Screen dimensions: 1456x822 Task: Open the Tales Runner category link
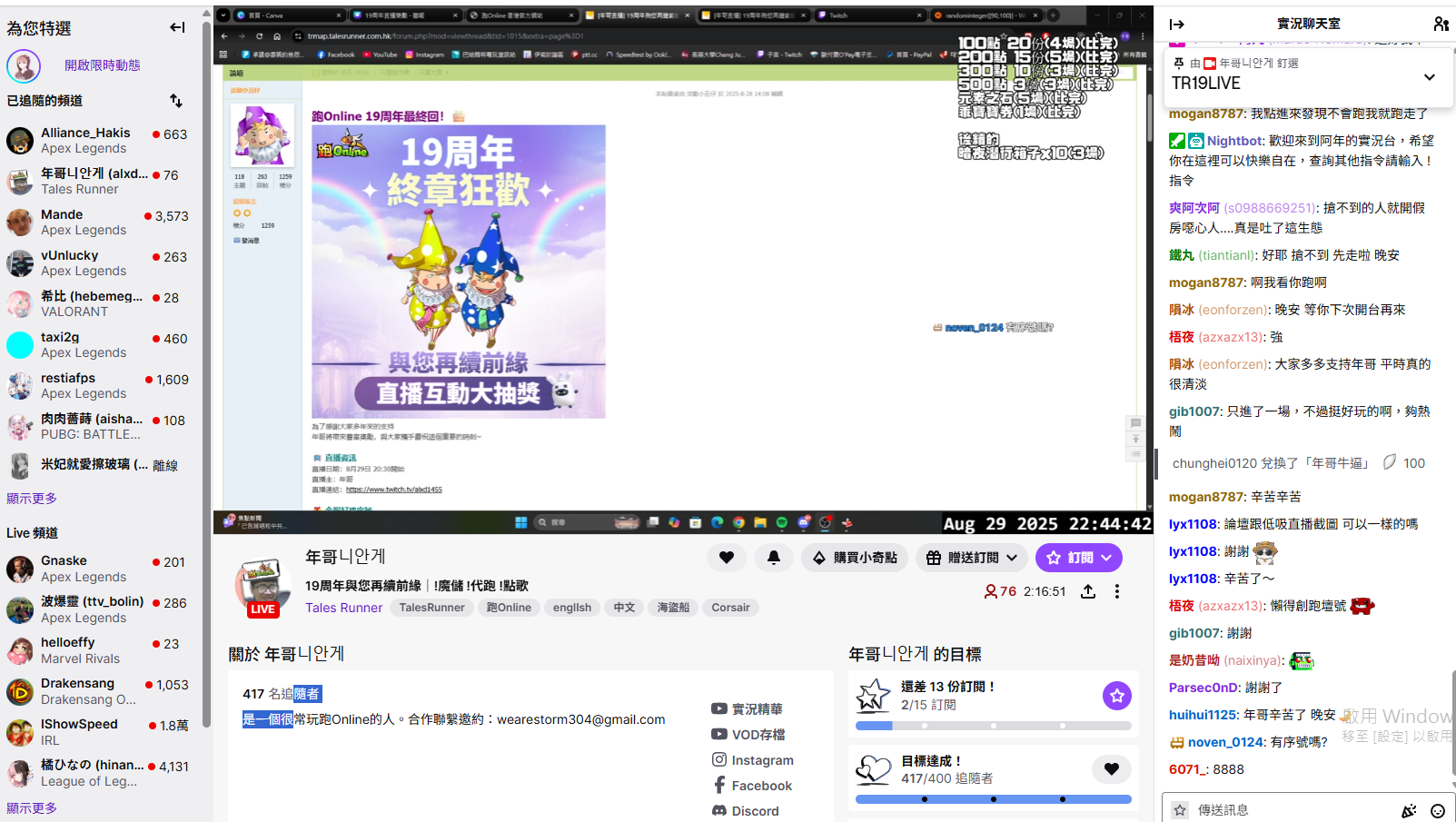coord(343,608)
